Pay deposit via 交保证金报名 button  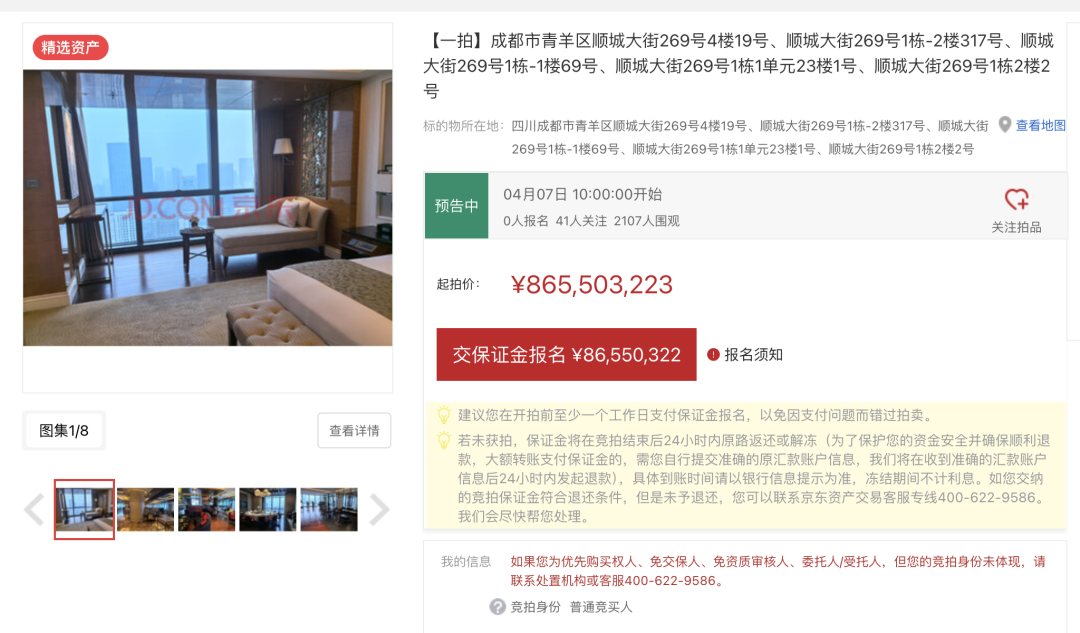(566, 355)
